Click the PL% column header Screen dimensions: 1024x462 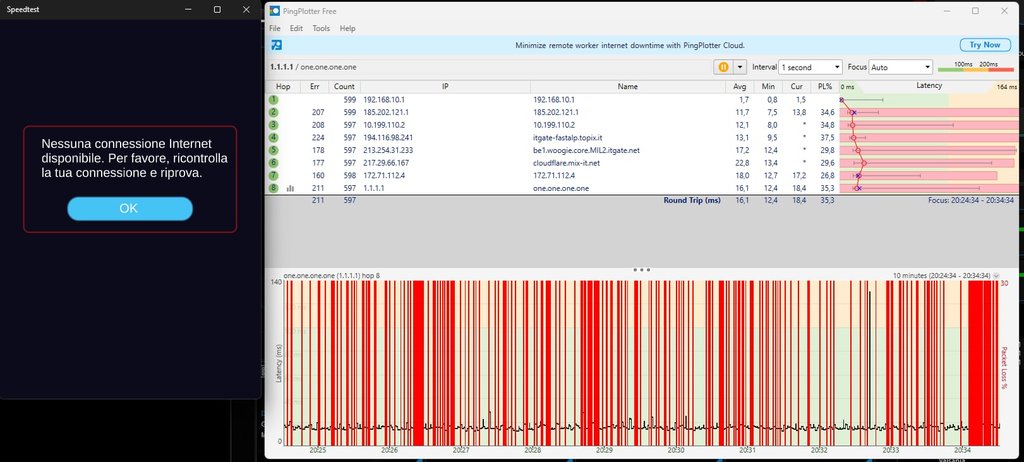(x=824, y=87)
